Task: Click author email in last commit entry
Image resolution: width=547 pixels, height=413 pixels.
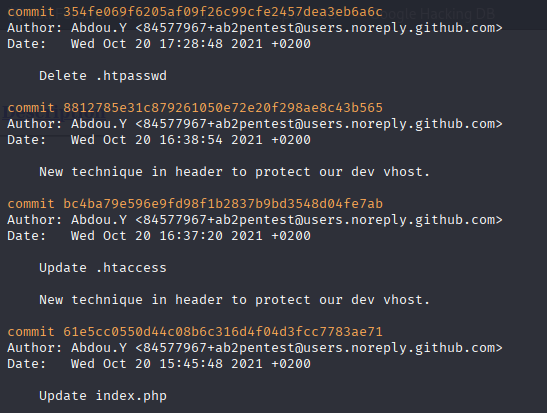Action: [x=319, y=348]
